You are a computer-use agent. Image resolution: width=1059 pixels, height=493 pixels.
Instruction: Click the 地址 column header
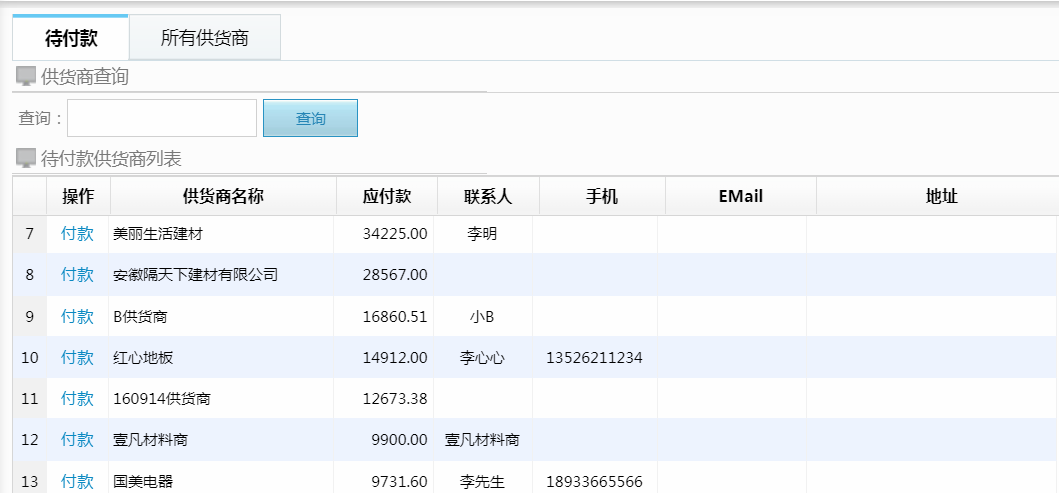(x=942, y=196)
